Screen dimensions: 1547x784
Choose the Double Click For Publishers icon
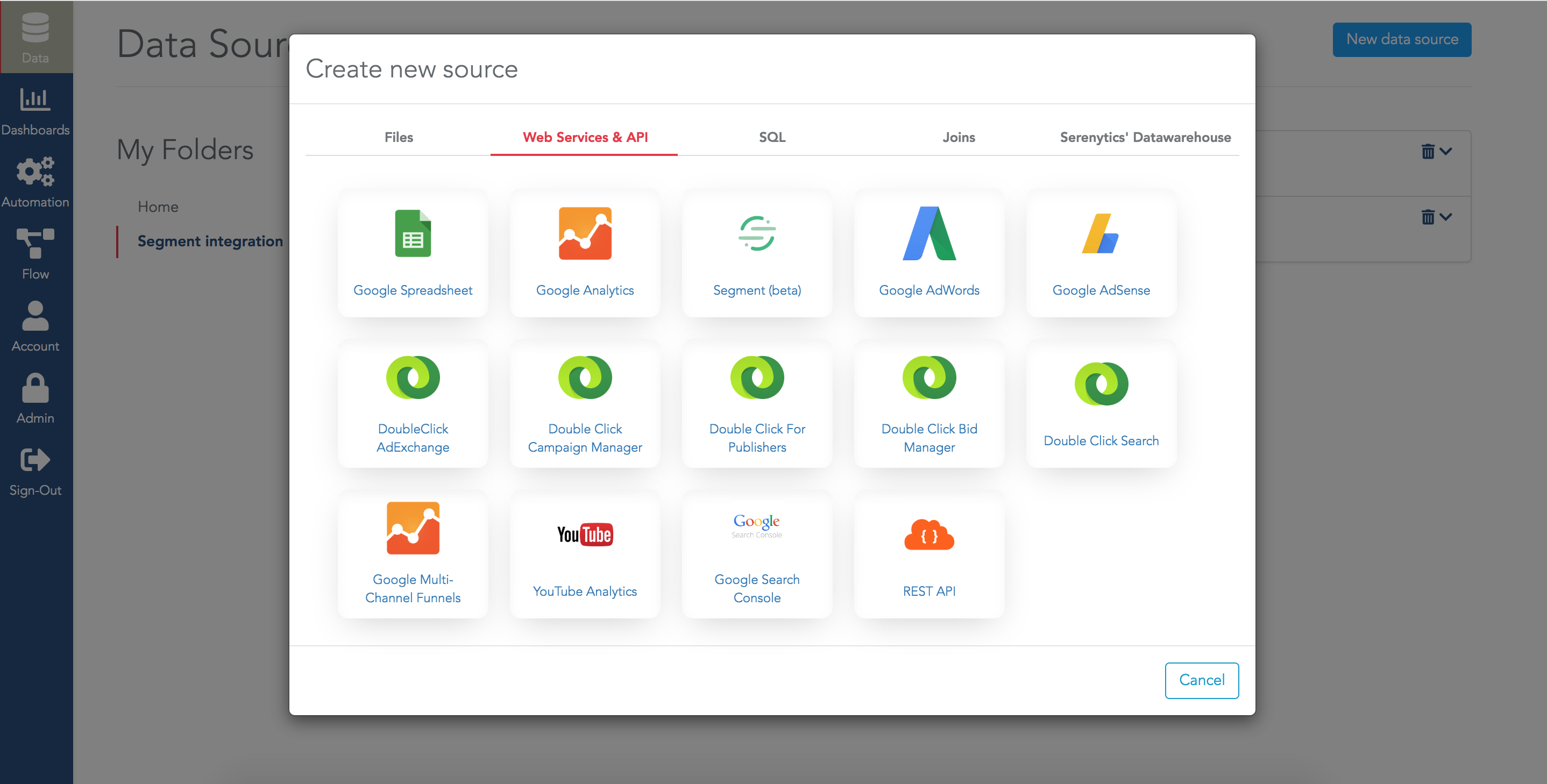coord(757,377)
